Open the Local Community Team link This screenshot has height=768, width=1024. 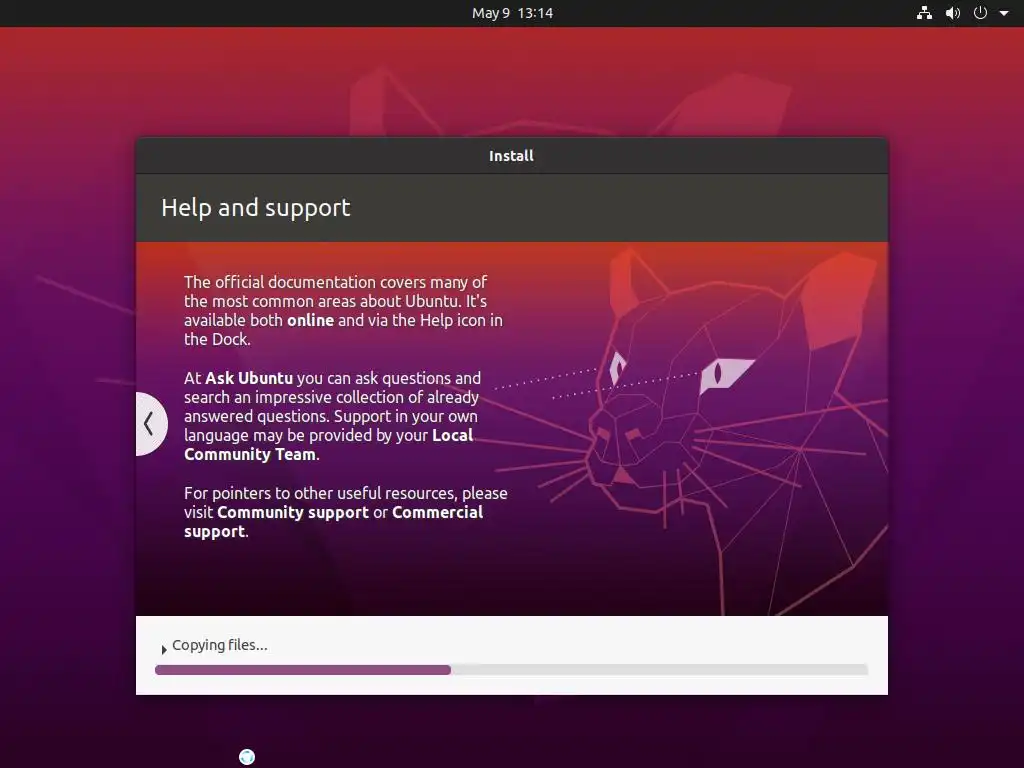click(x=328, y=445)
